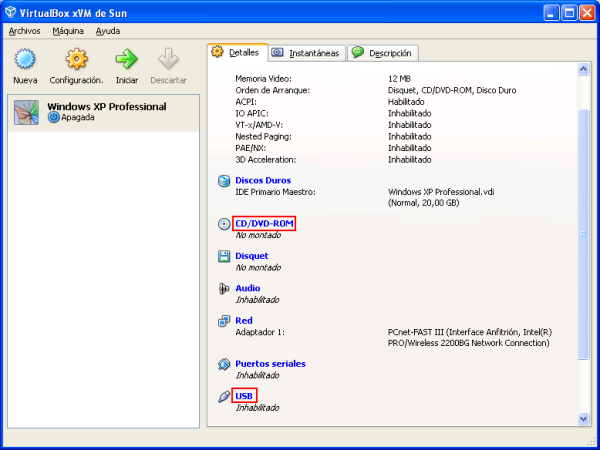Switch to the Descripción tab

pyautogui.click(x=384, y=52)
